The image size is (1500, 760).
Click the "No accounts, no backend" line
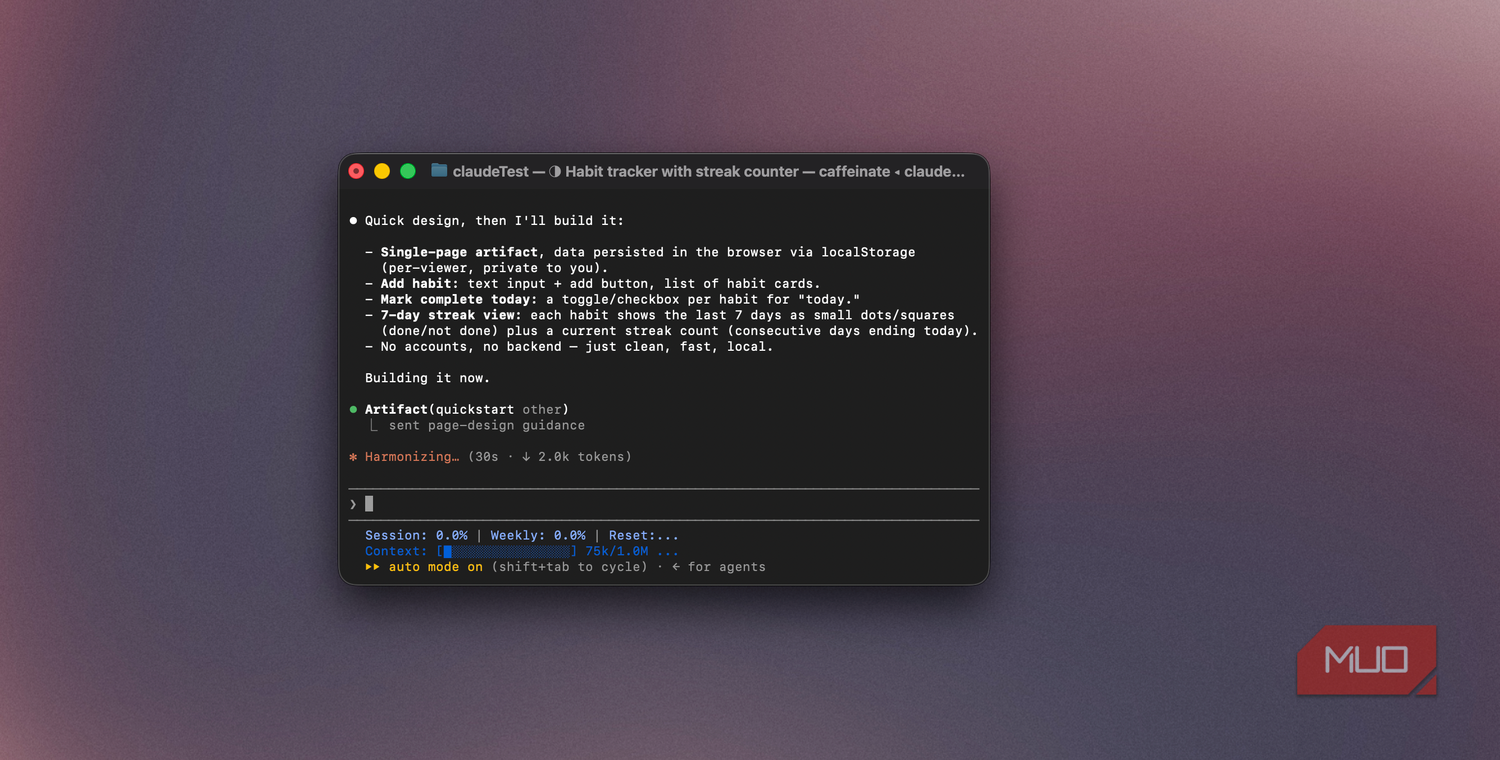(569, 347)
